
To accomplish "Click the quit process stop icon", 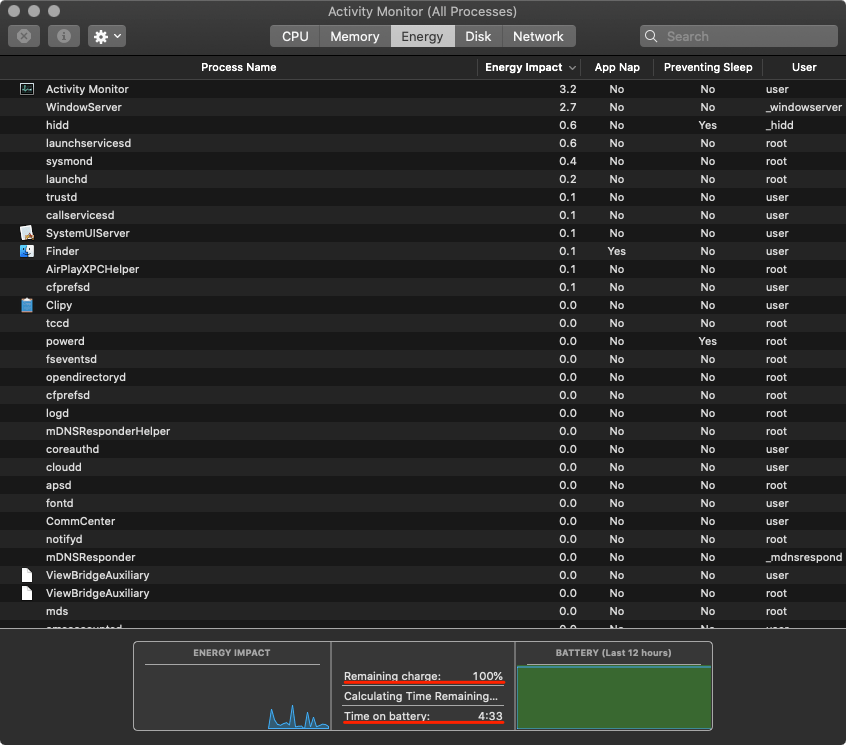I will point(24,36).
